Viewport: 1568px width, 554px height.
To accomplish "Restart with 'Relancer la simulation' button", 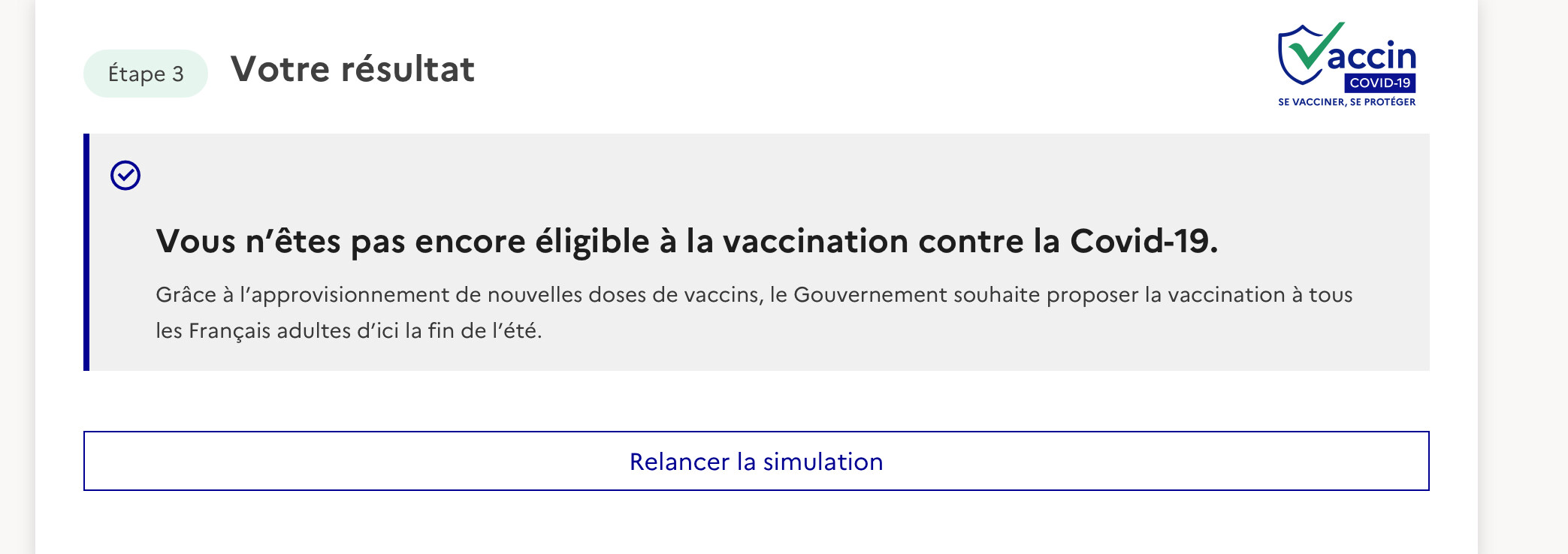I will click(x=756, y=461).
